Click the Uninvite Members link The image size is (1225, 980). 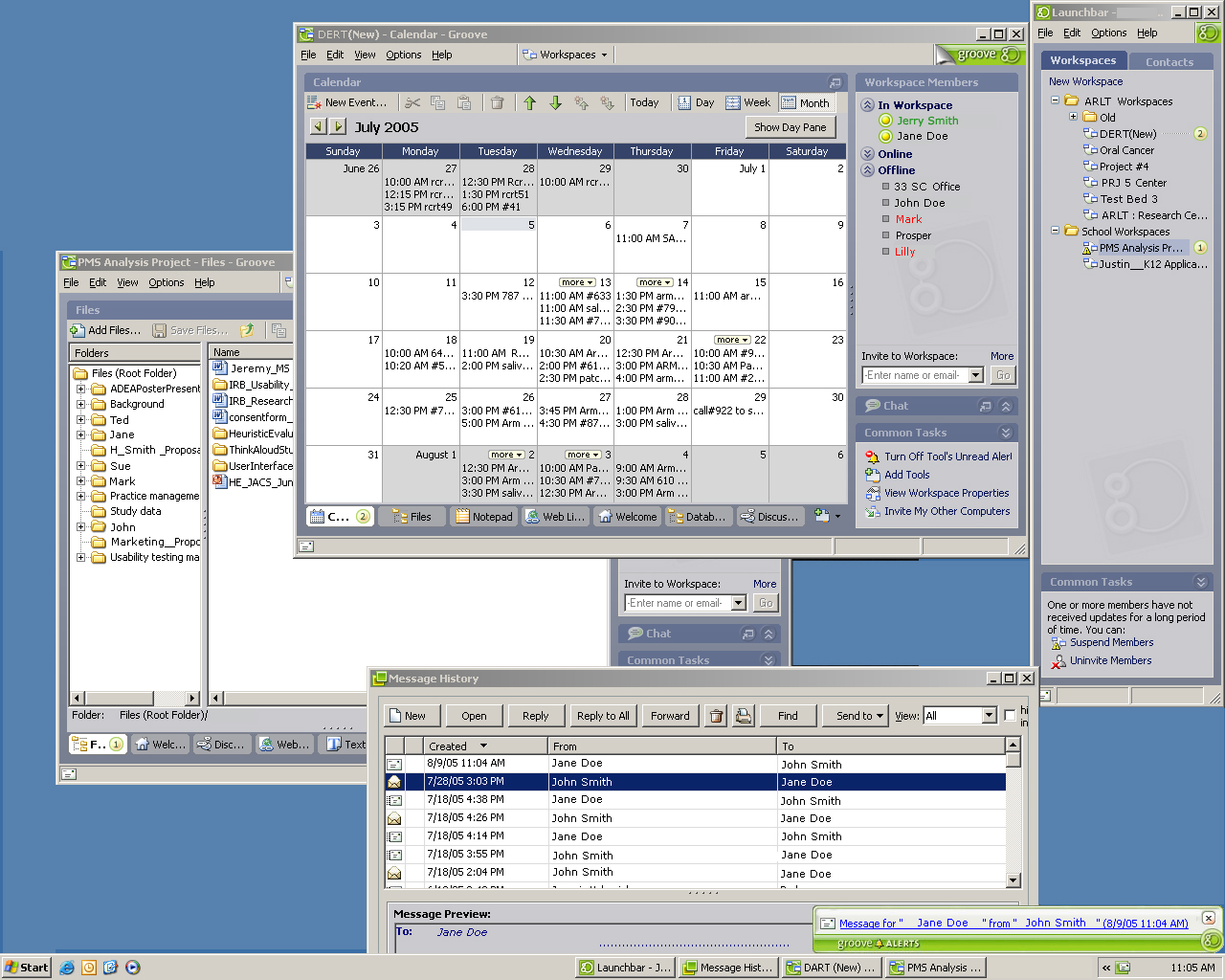point(1110,660)
